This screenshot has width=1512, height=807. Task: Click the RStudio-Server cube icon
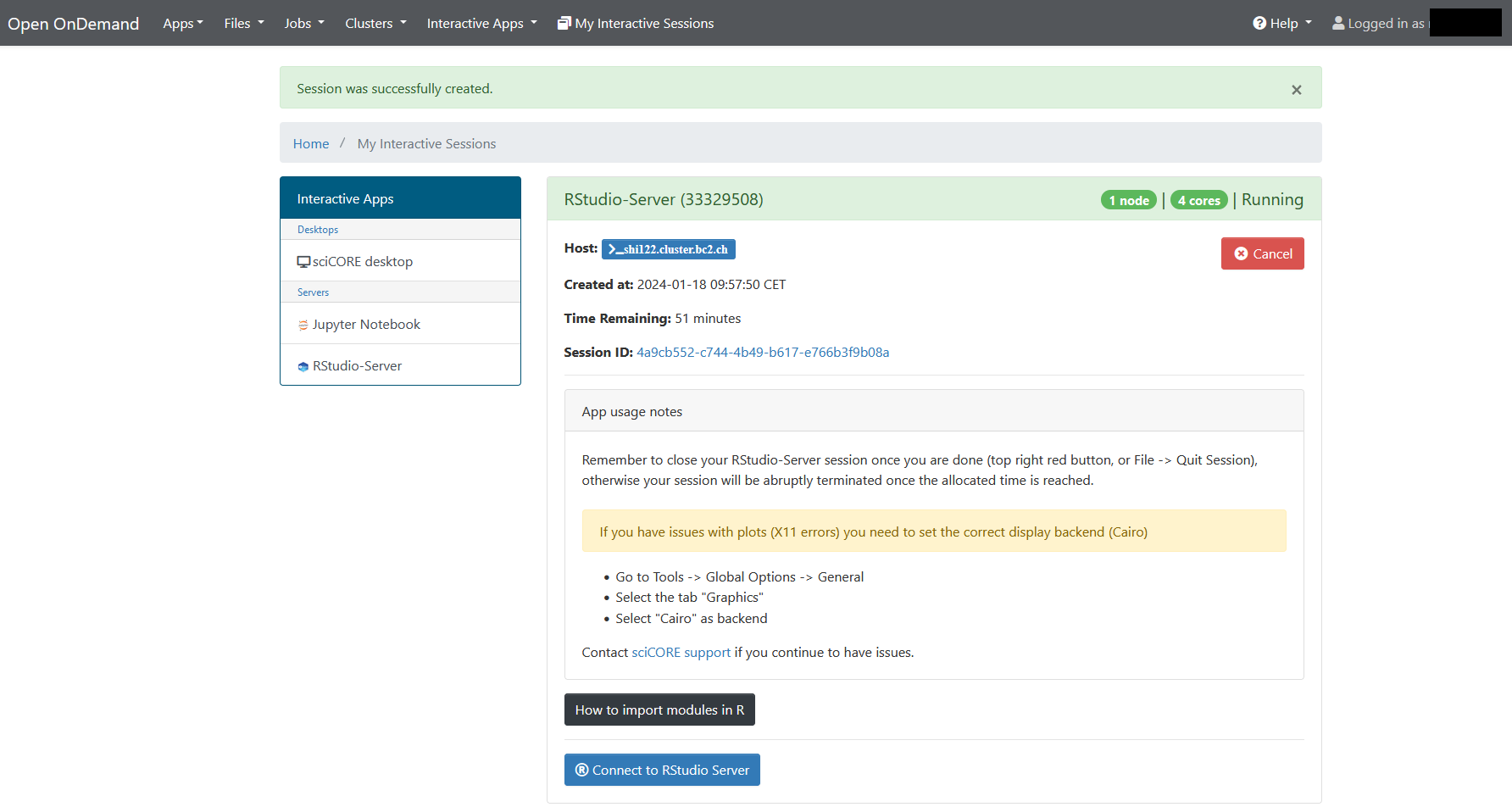tap(303, 367)
